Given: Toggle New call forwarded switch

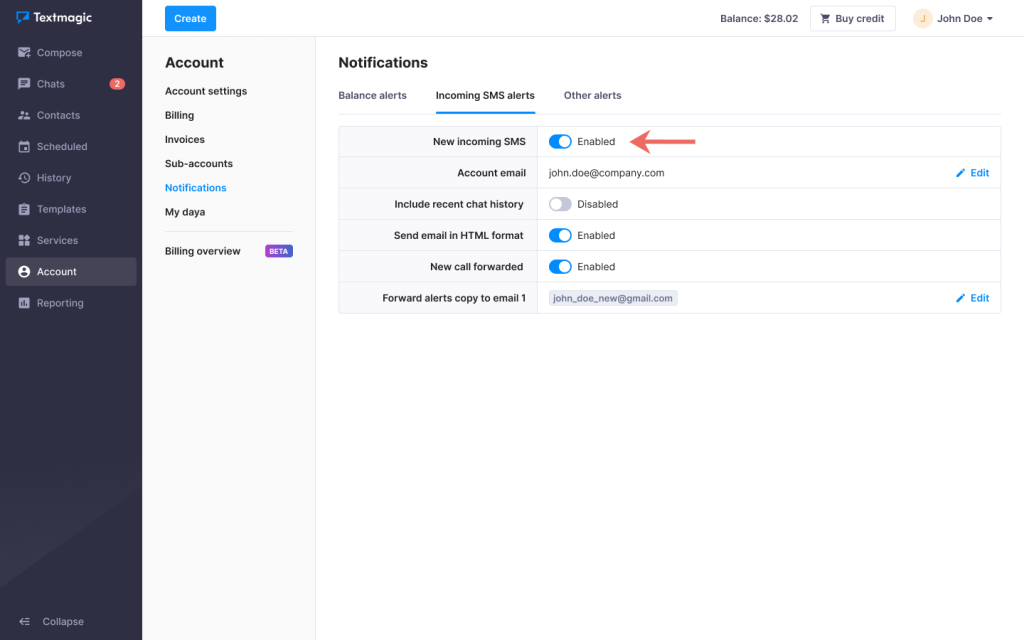Looking at the screenshot, I should (x=560, y=267).
